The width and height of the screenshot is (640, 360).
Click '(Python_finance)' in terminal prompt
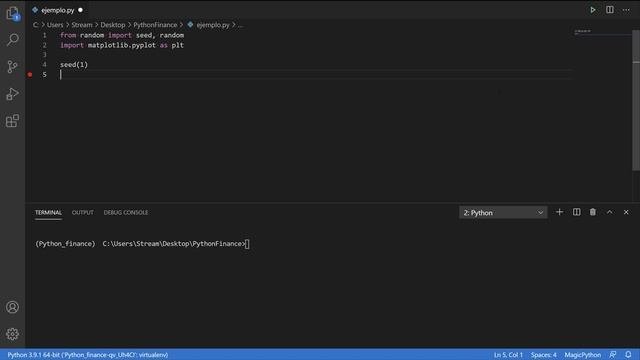click(65, 244)
